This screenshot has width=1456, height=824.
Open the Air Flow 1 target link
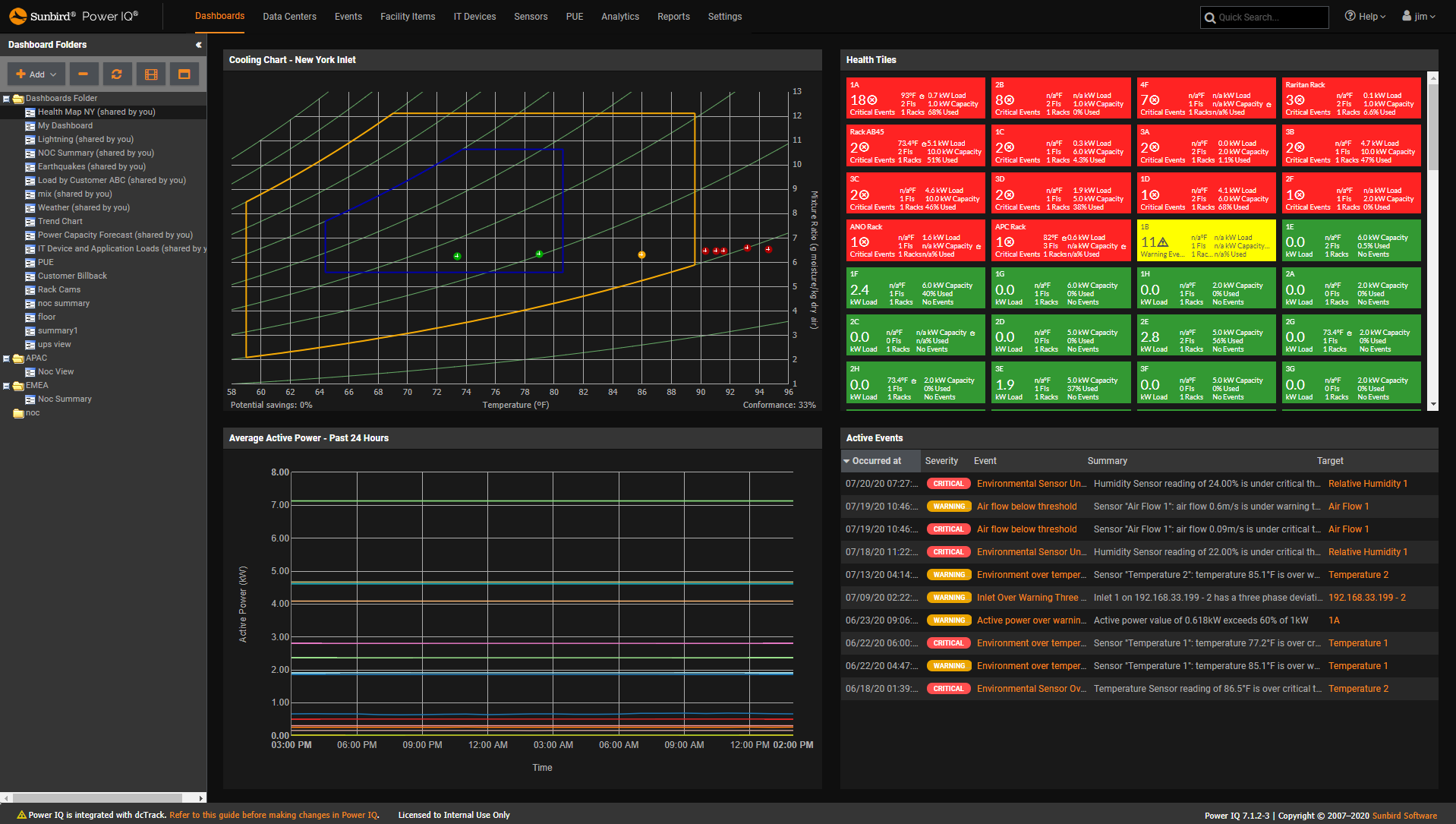(x=1348, y=506)
